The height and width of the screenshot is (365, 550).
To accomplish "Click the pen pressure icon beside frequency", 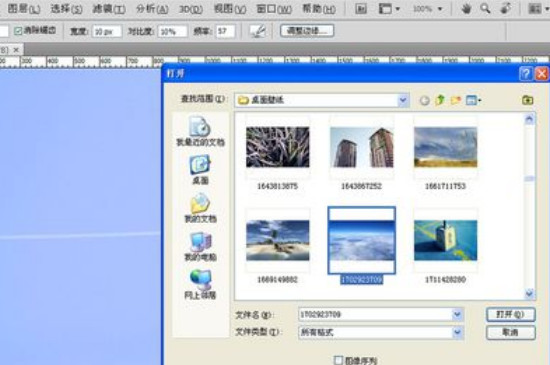I will [x=258, y=31].
